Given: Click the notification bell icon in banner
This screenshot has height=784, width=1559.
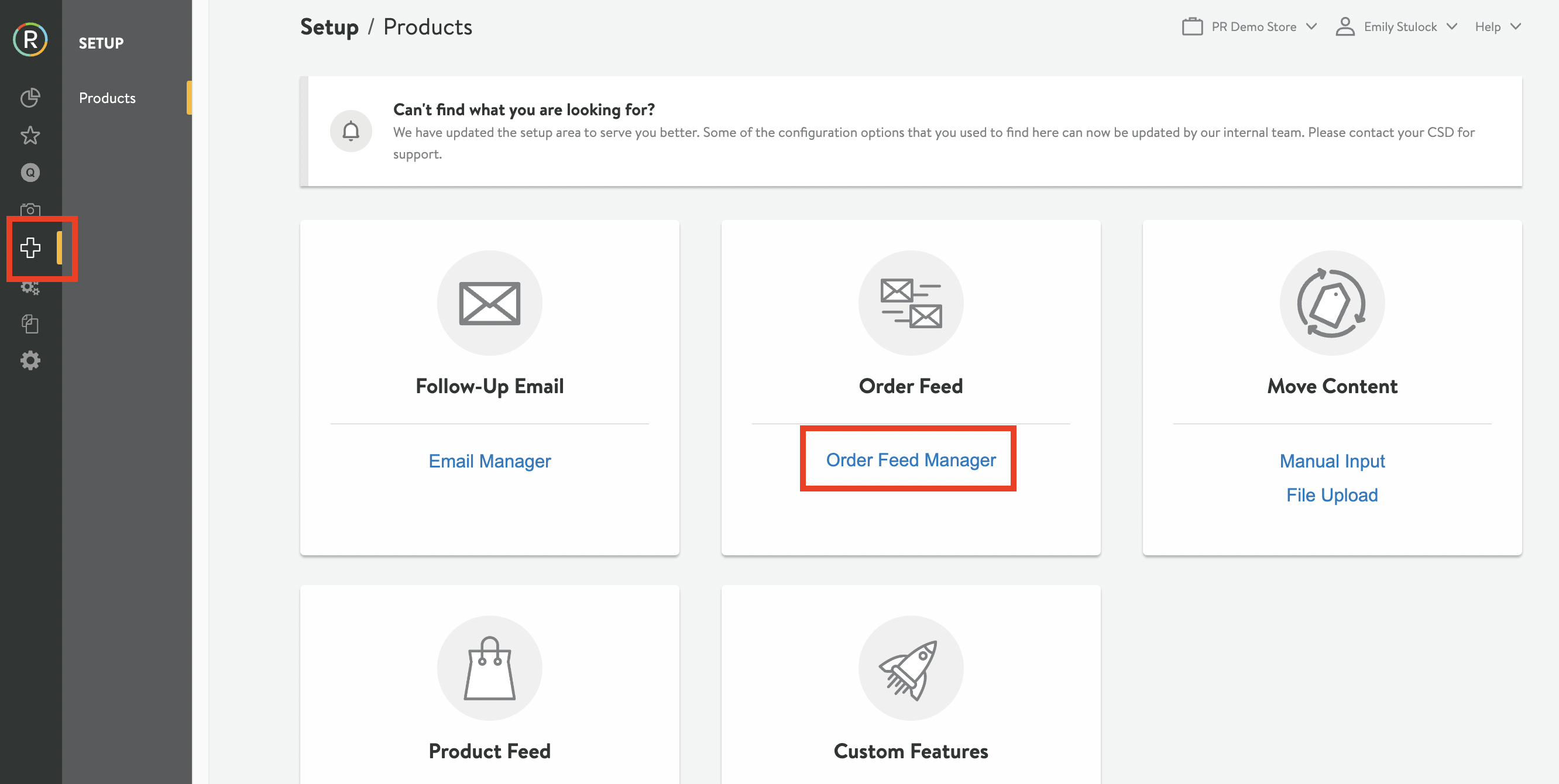Looking at the screenshot, I should click(x=351, y=130).
